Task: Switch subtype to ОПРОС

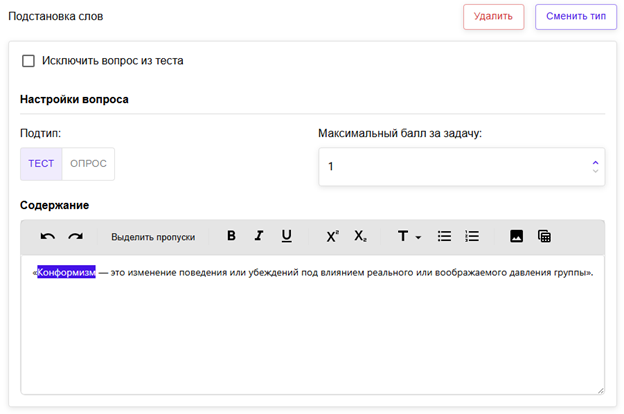Action: [88, 164]
